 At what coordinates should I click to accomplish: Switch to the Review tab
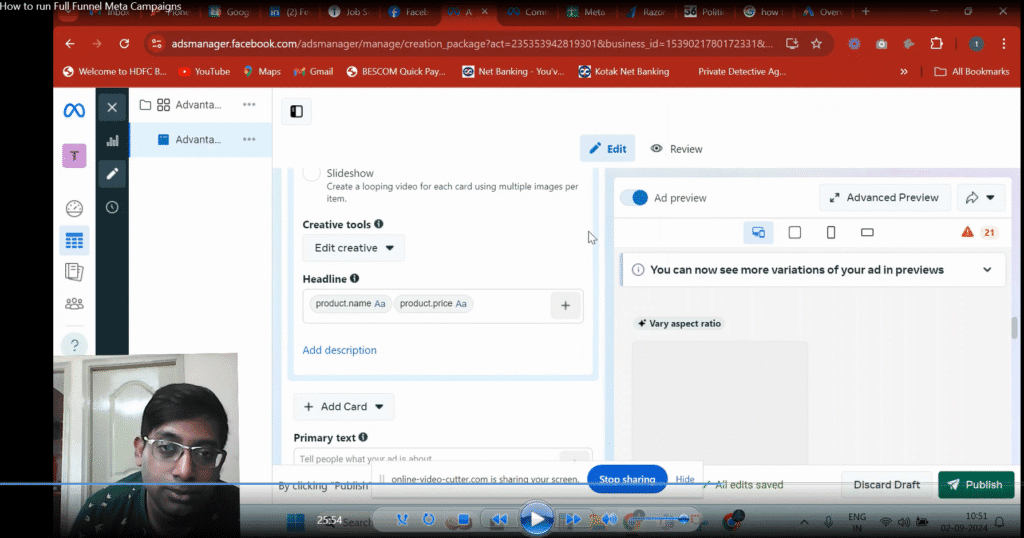pos(677,149)
